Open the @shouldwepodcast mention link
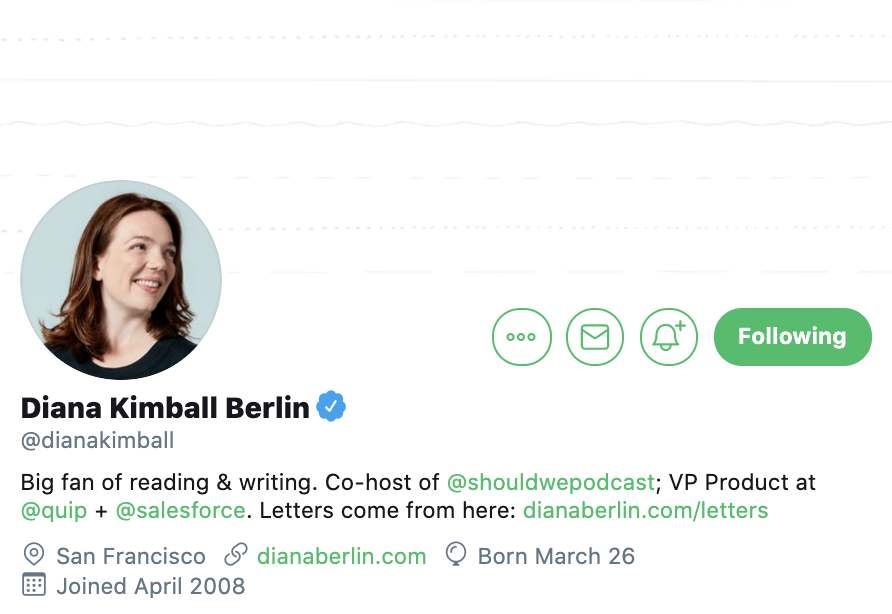Viewport: 892px width, 614px height. (x=551, y=483)
